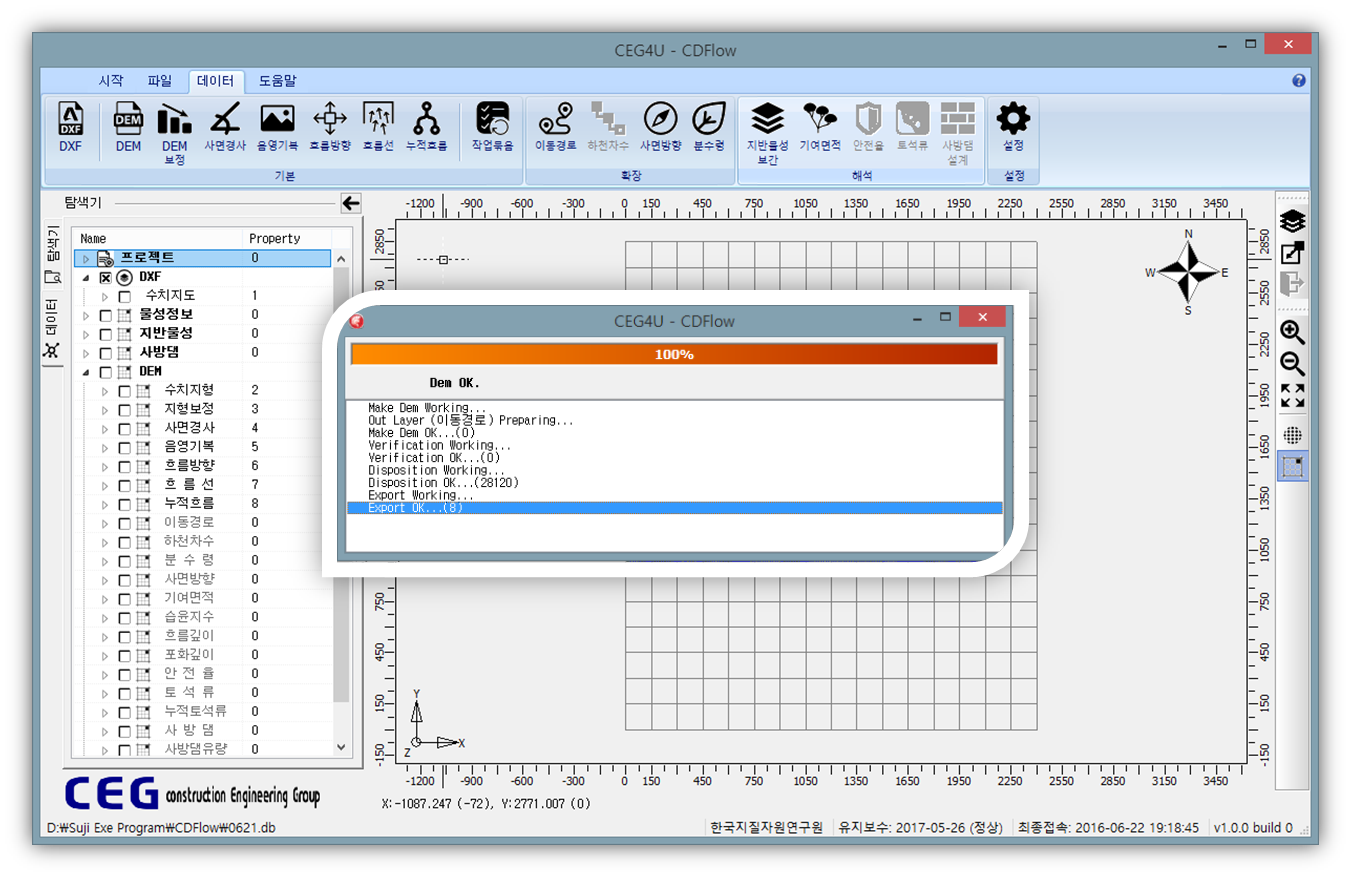Check the 물성정보 checkbox
Viewport: 1351px width, 877px height.
106,315
